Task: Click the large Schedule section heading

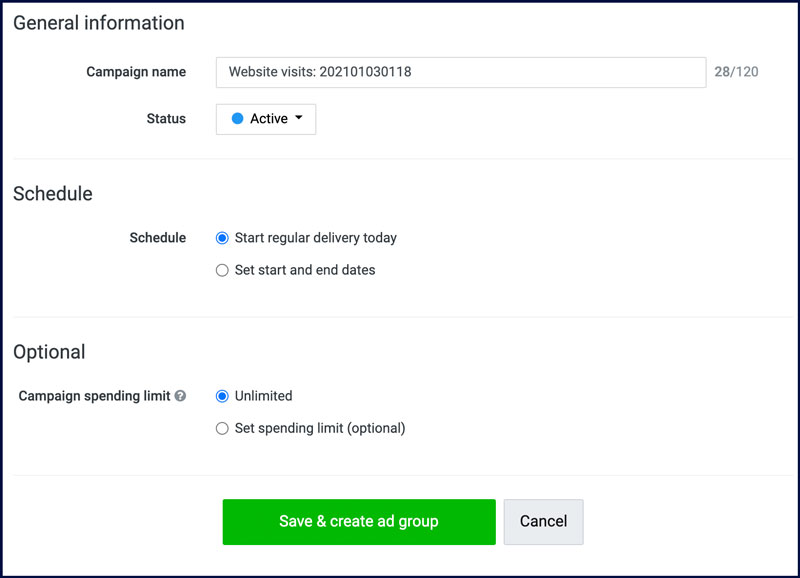Action: point(53,194)
